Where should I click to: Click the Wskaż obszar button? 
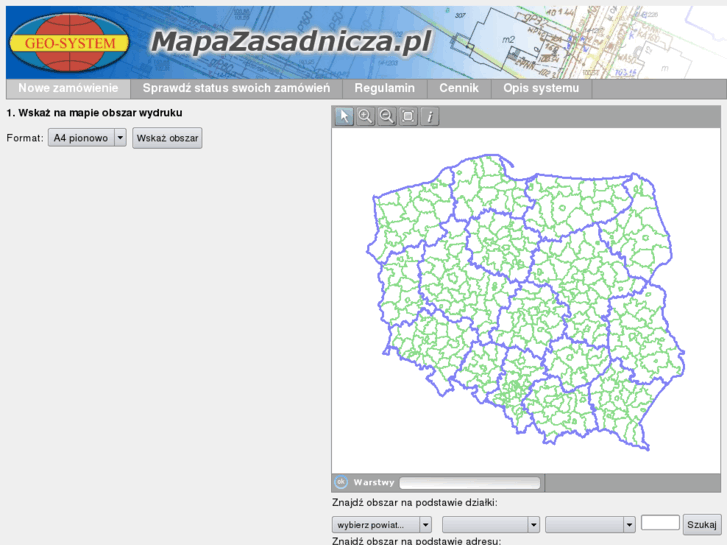pos(167,138)
